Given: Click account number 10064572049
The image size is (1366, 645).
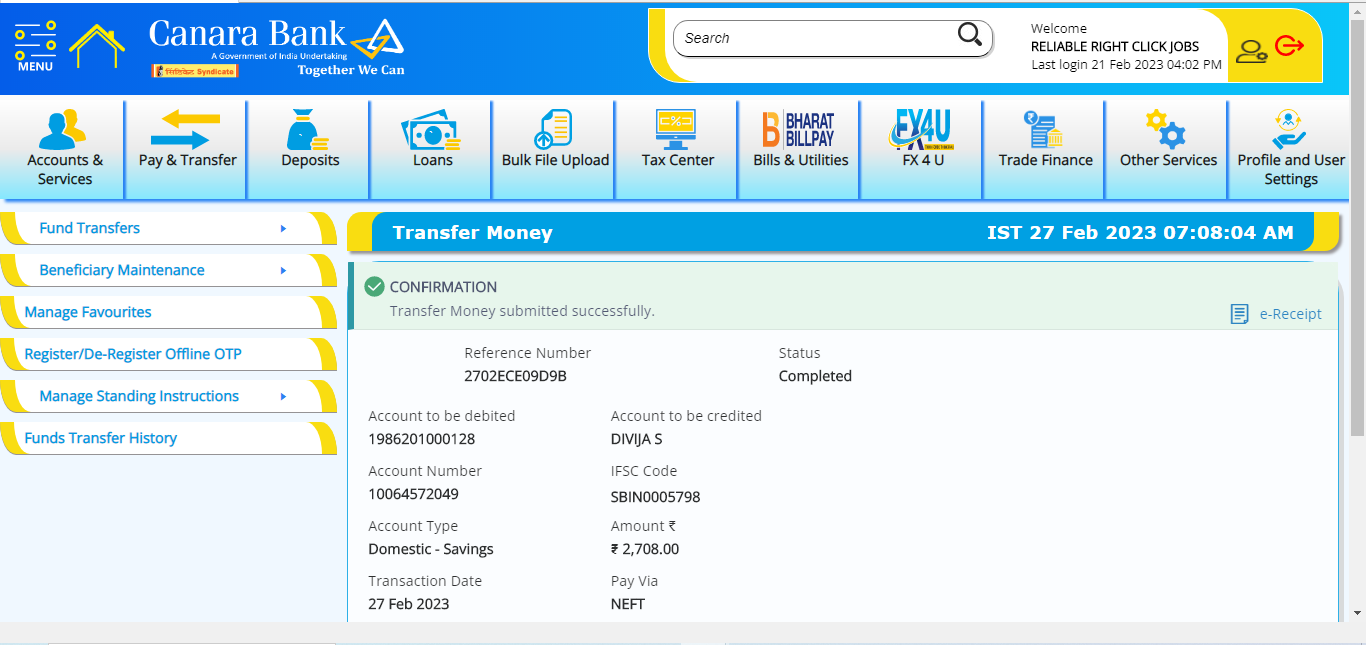Looking at the screenshot, I should pos(413,494).
